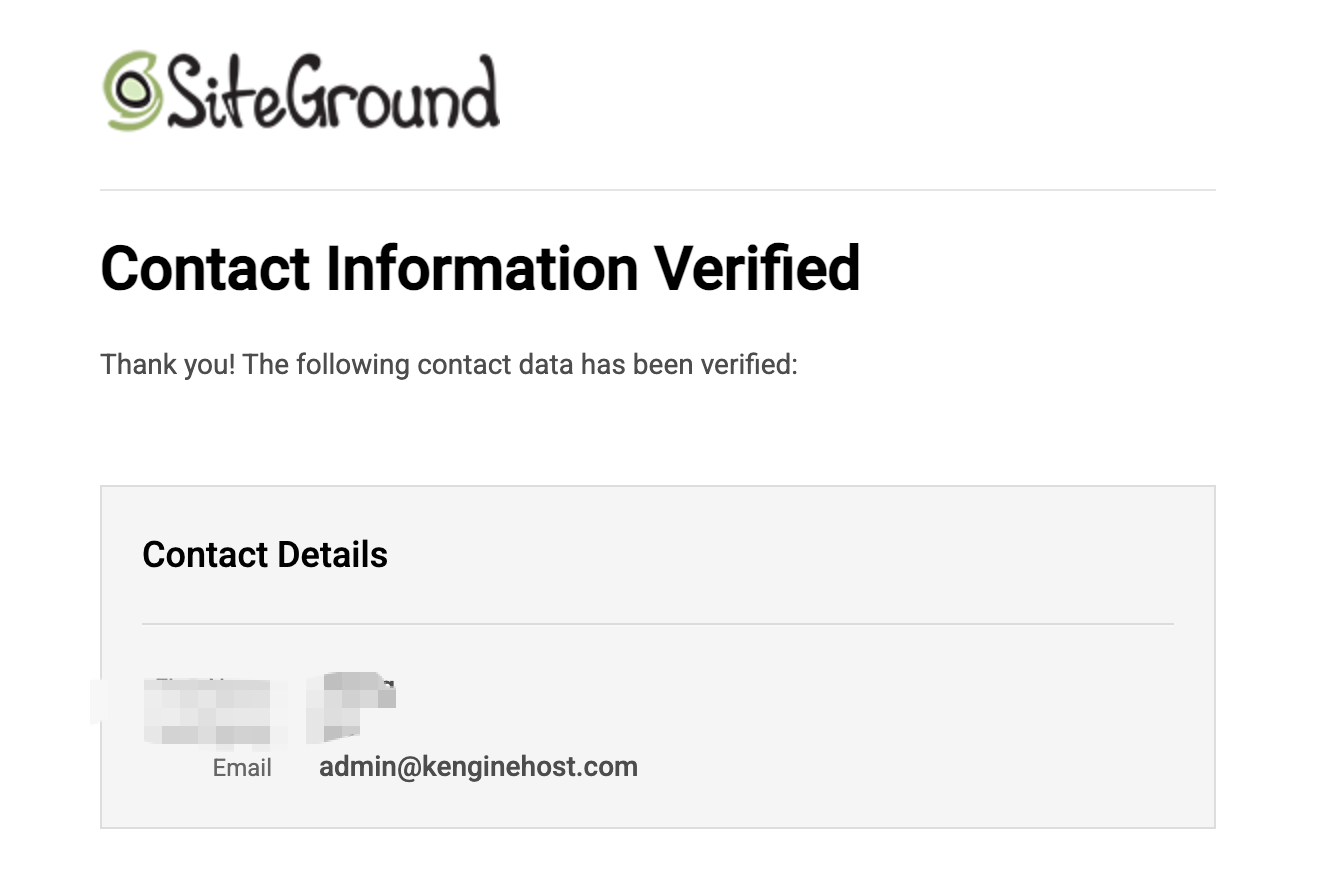Click the divider line under Contact Details
Viewport: 1322px width, 882px height.
pyautogui.click(x=658, y=624)
